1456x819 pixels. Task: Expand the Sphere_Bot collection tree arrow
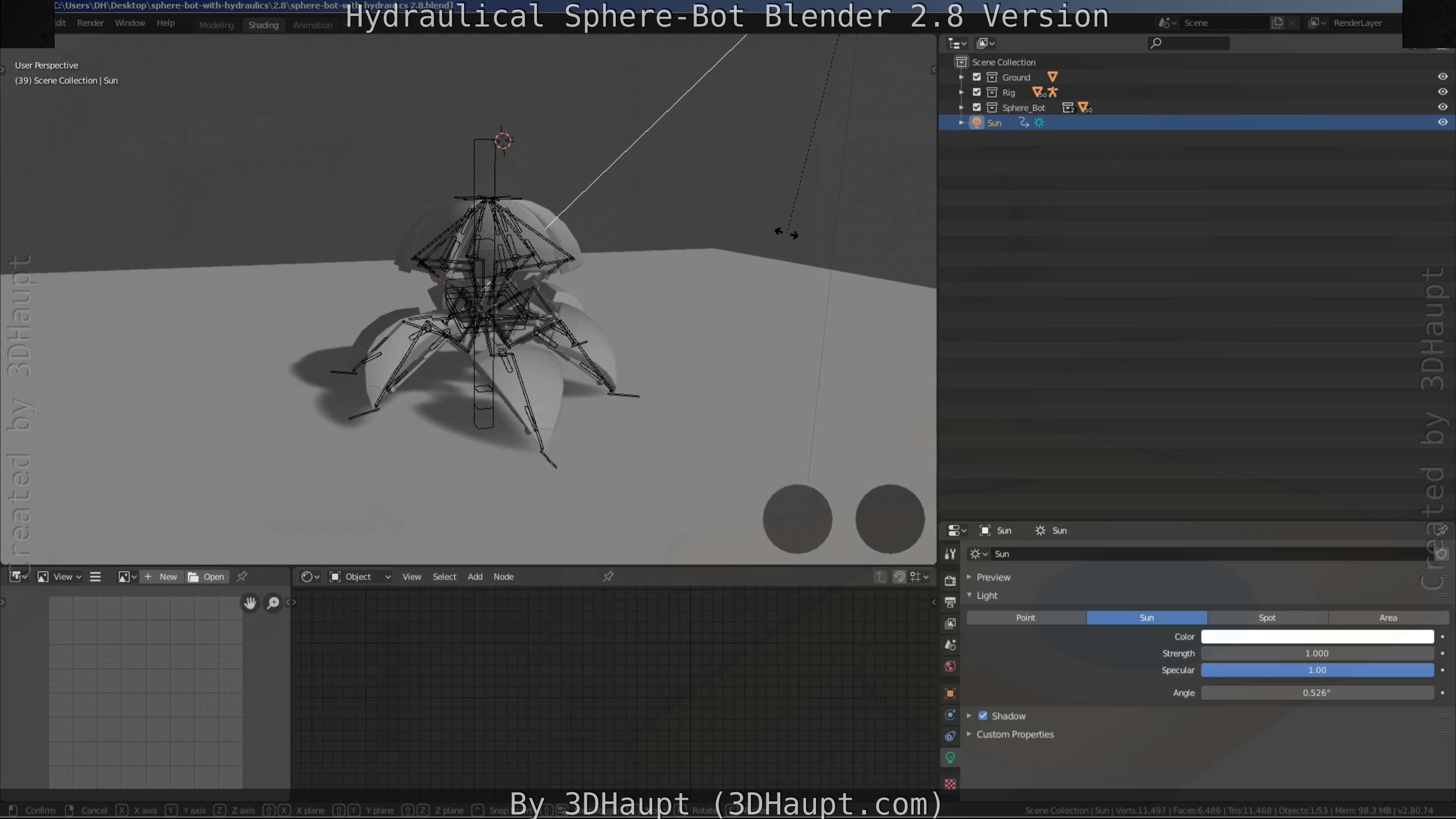961,107
